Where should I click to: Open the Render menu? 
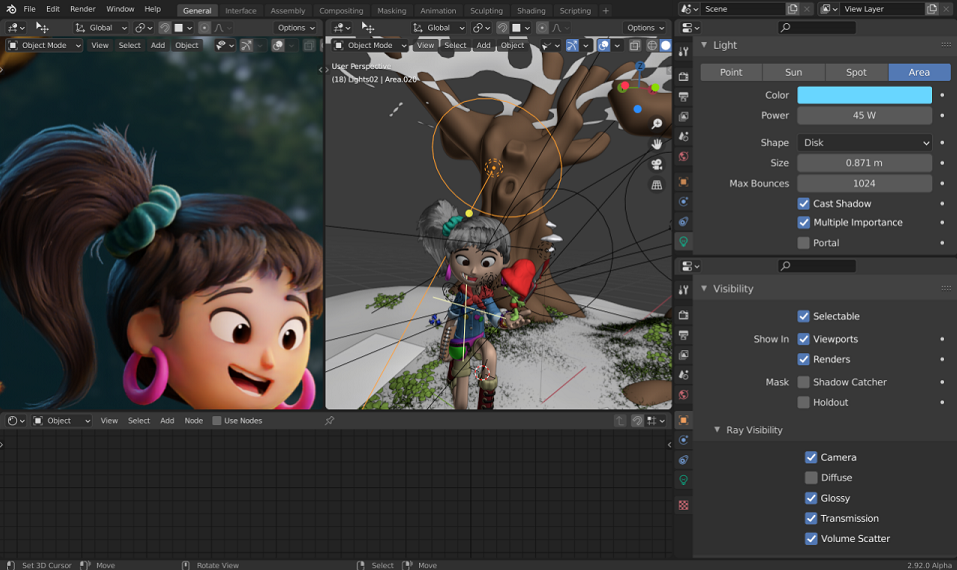click(83, 9)
